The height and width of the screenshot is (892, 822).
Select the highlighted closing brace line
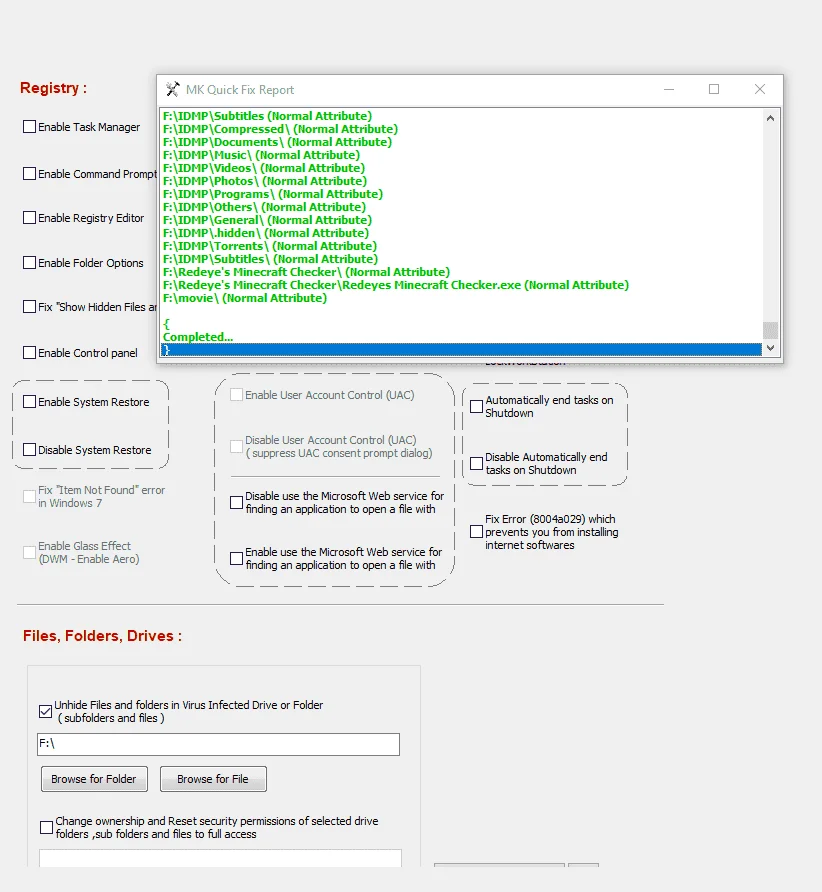(461, 350)
